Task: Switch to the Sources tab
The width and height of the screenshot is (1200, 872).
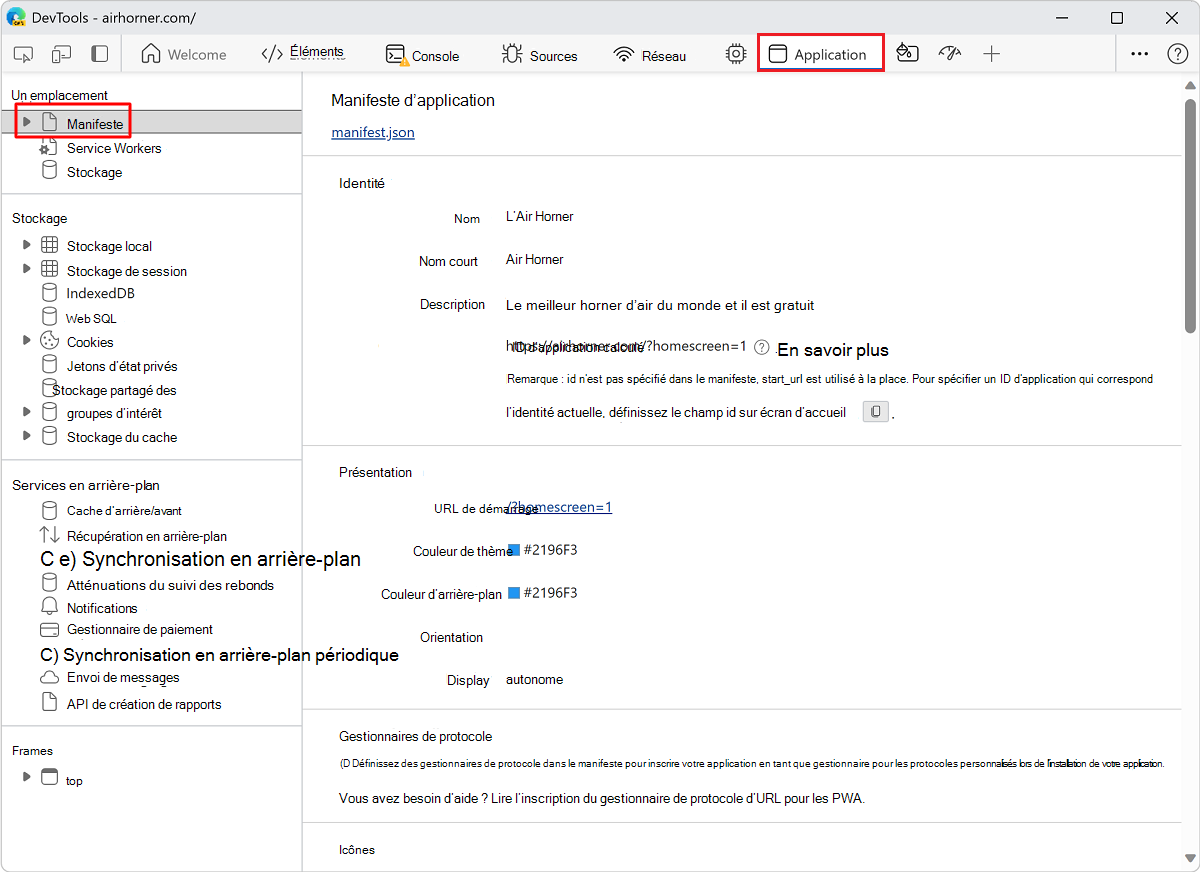Action: 540,55
